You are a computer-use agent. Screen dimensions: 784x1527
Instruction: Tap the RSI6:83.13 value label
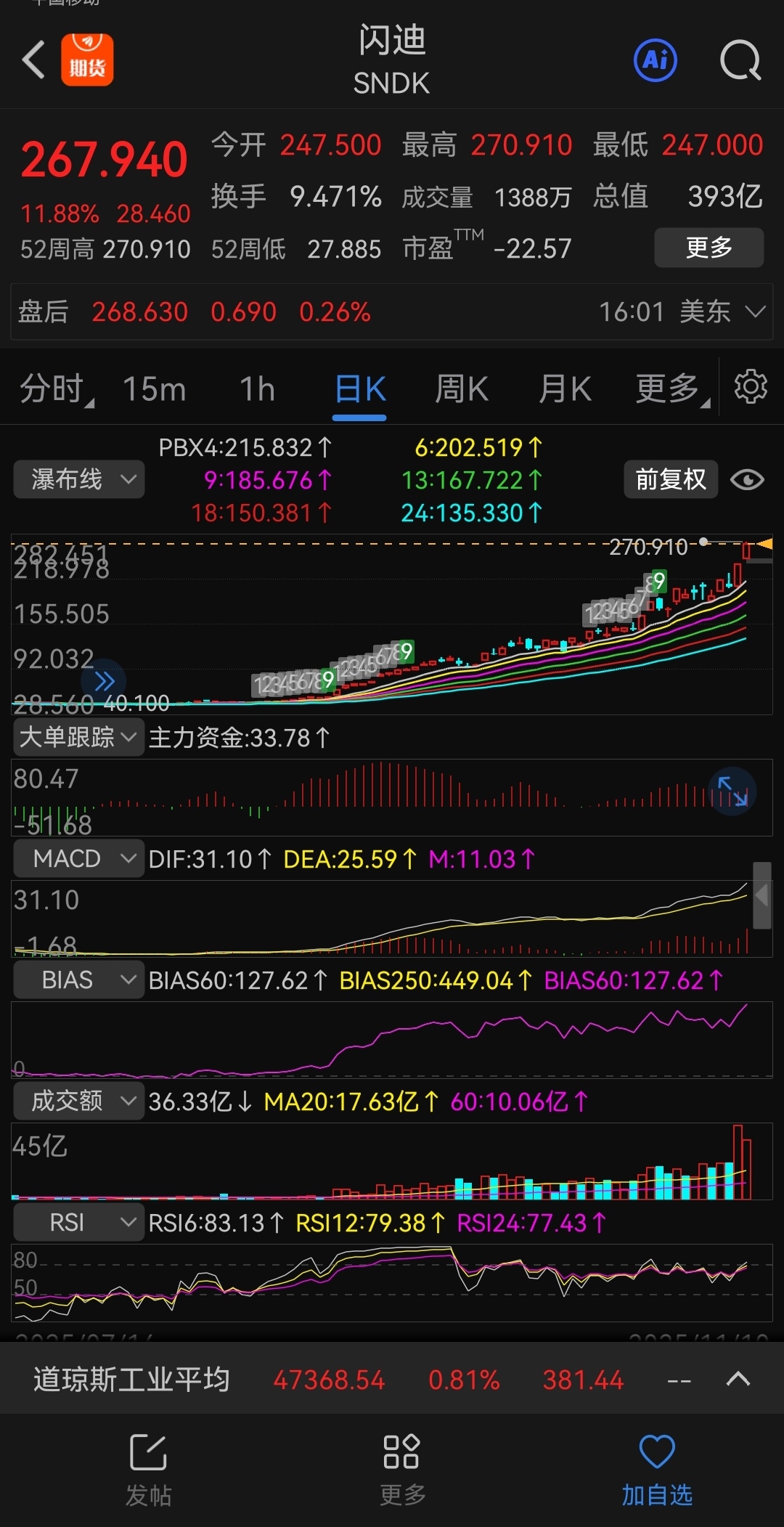click(216, 1223)
